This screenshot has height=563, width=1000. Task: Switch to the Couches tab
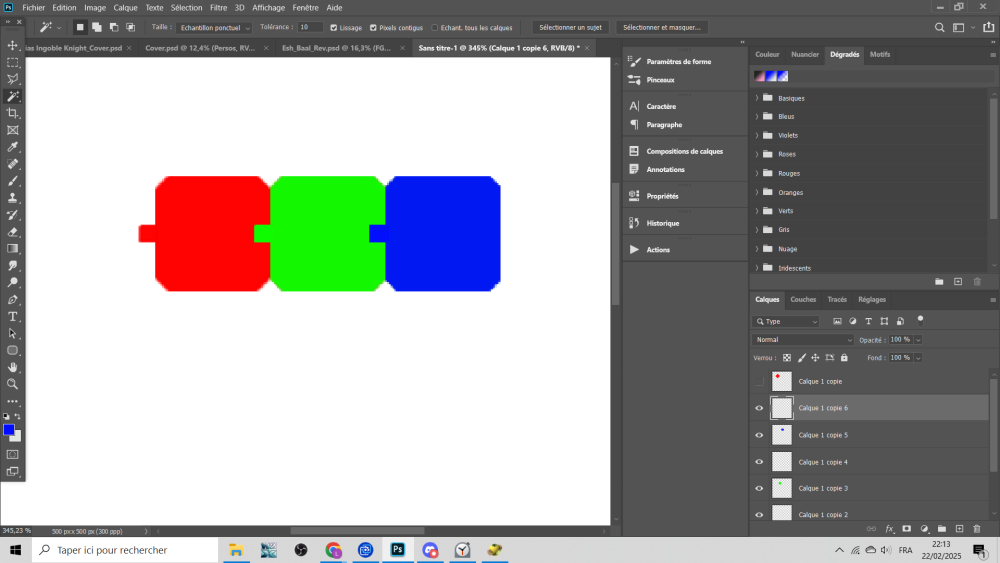(803, 299)
